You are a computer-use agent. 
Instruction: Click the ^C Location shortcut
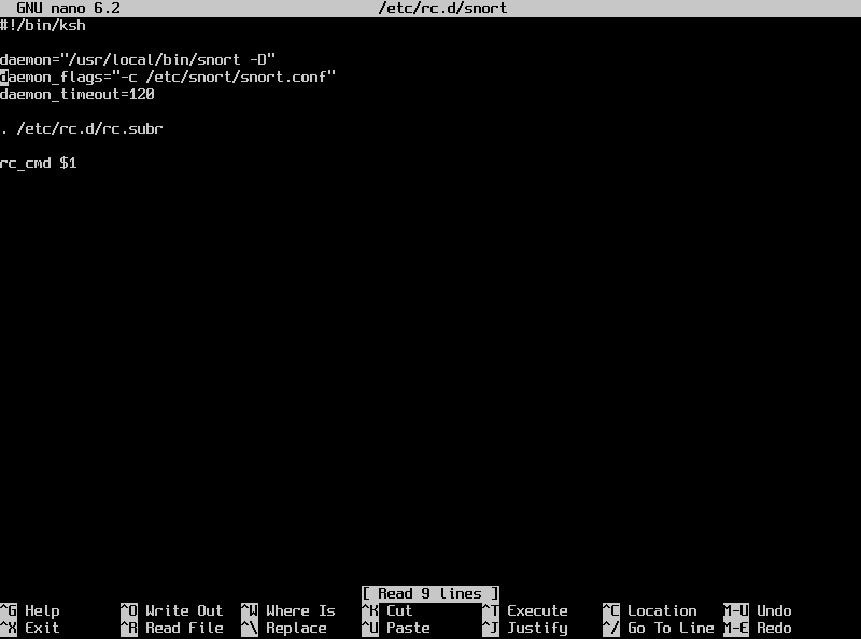650,611
